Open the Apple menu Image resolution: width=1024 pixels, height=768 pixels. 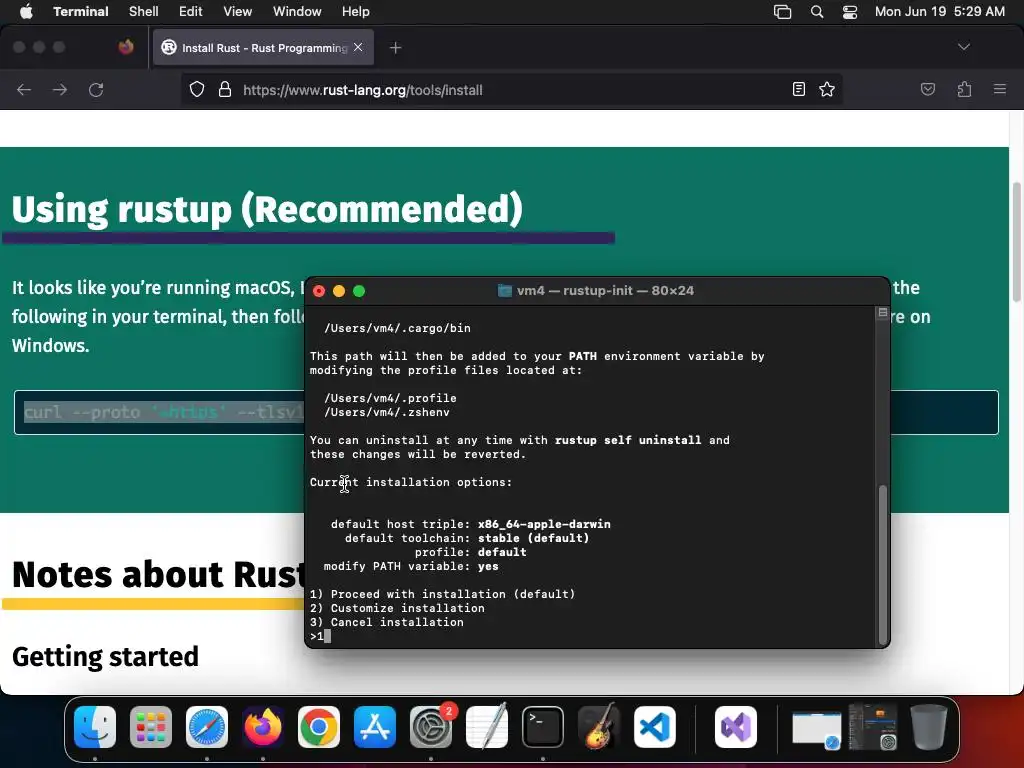(26, 12)
